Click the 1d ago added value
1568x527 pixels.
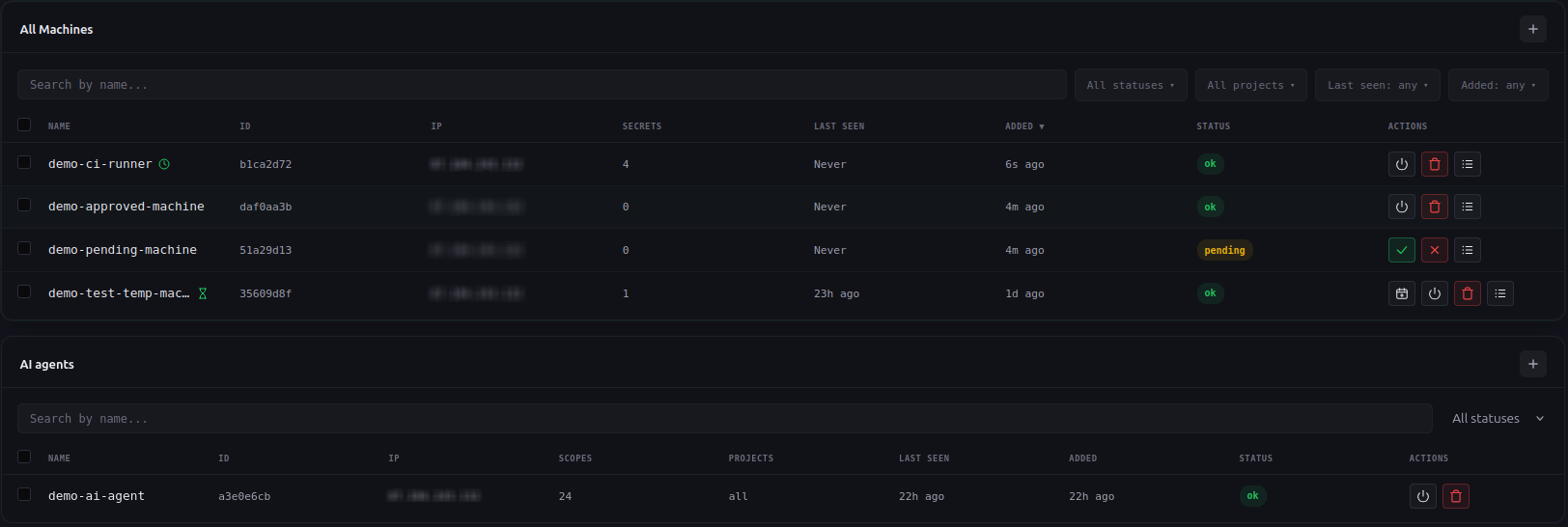[x=1024, y=293]
